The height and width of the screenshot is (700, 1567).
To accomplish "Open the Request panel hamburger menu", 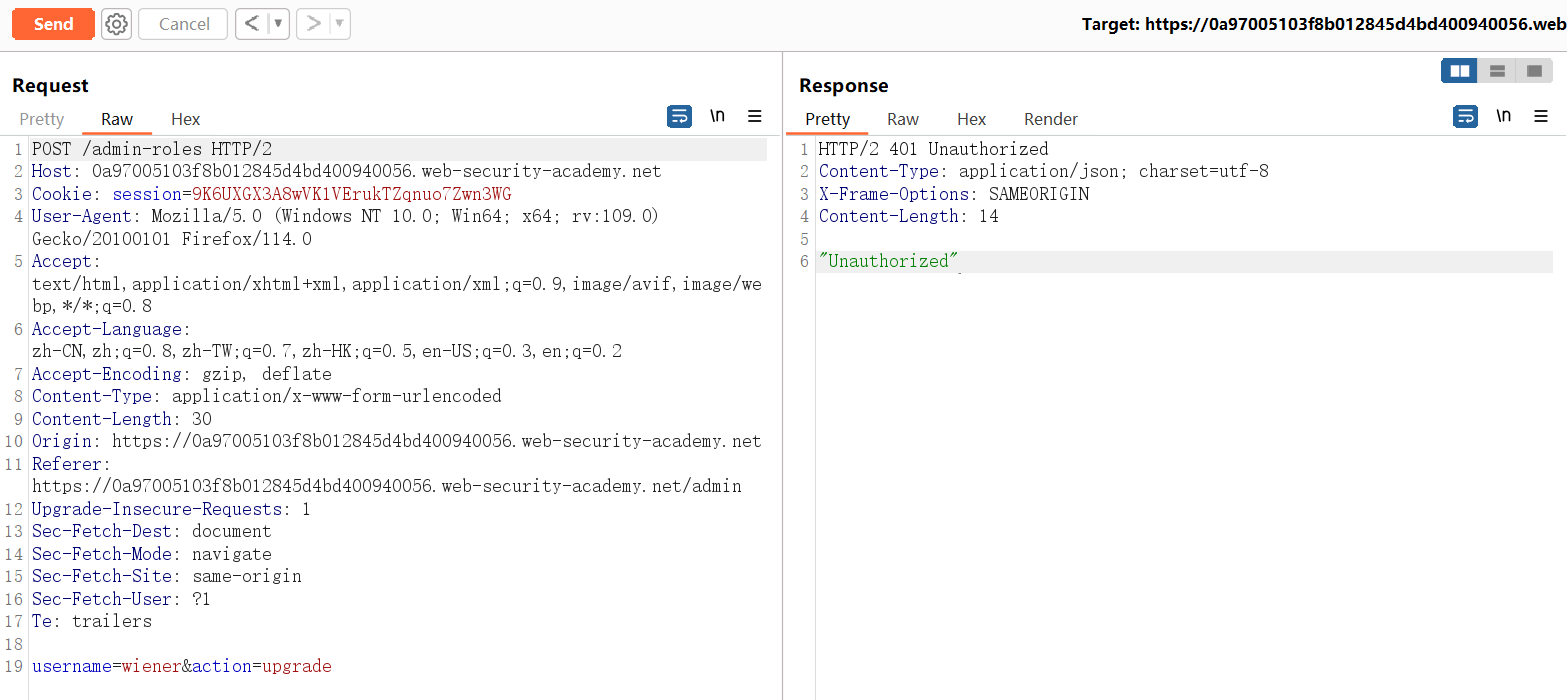I will point(755,117).
